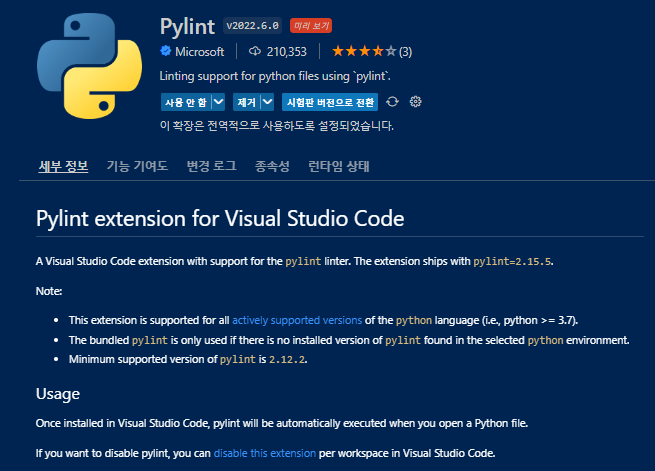
Task: Follow the disable this extension link
Action: pyautogui.click(x=265, y=453)
